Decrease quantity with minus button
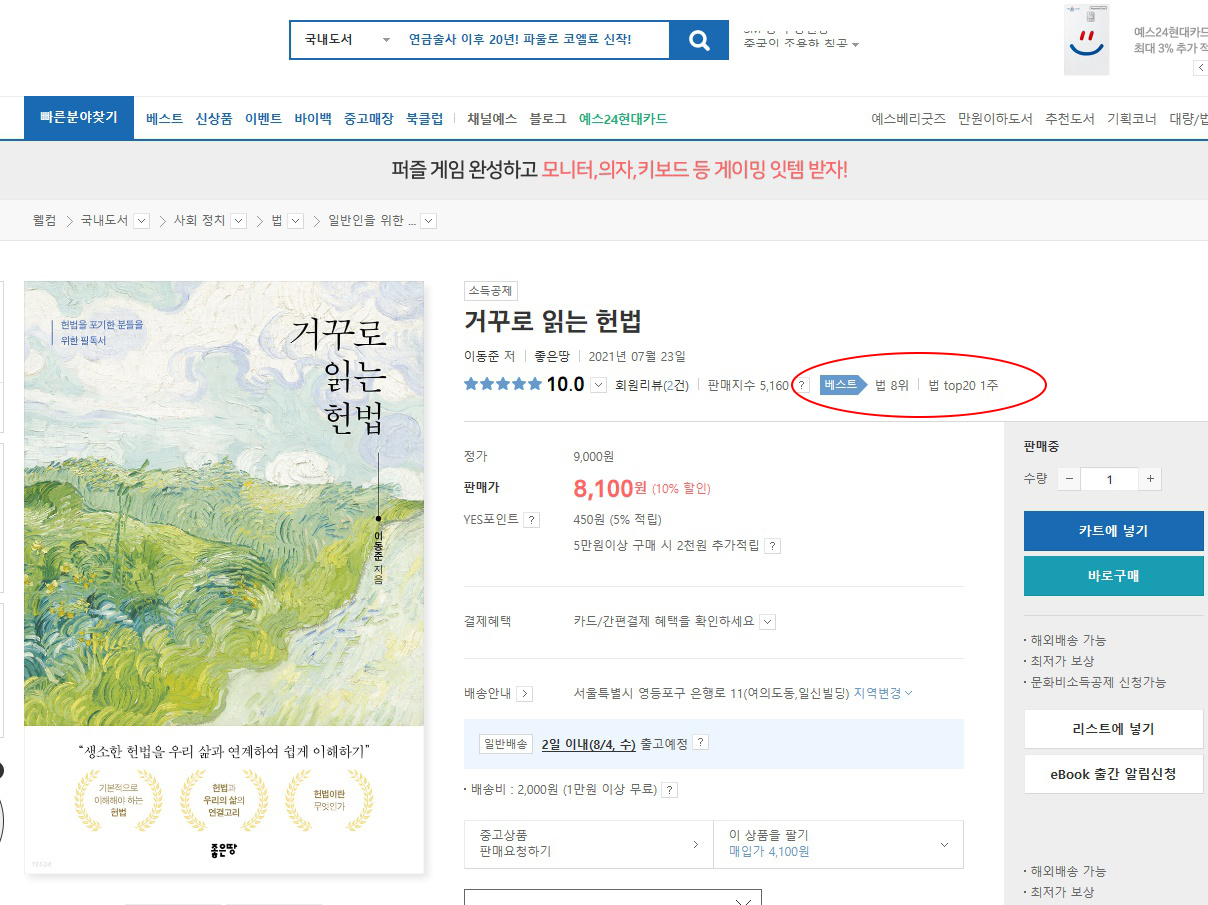The width and height of the screenshot is (1208, 905). tap(1070, 479)
